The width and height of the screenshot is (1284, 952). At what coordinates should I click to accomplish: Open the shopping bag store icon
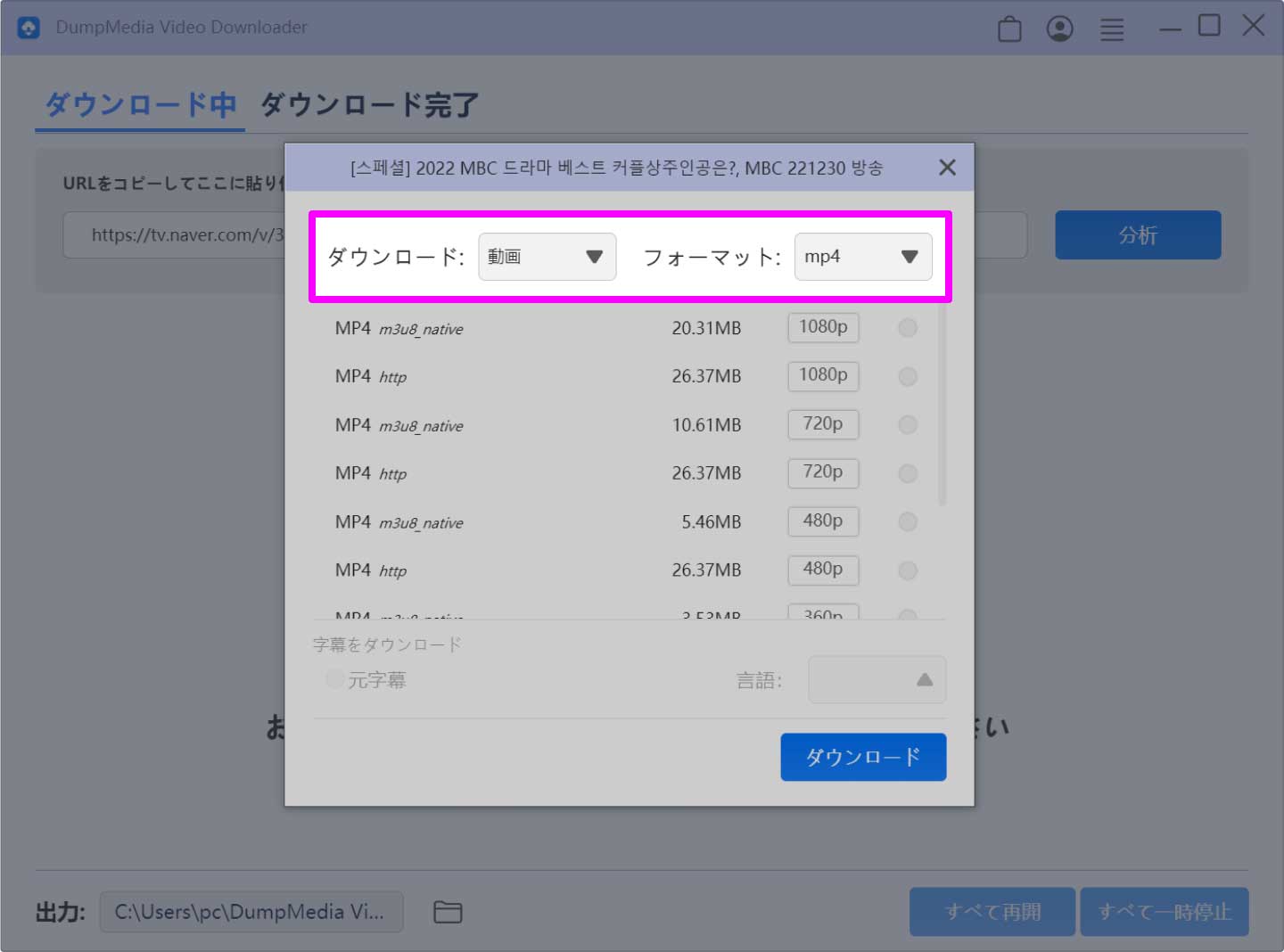tap(1009, 29)
